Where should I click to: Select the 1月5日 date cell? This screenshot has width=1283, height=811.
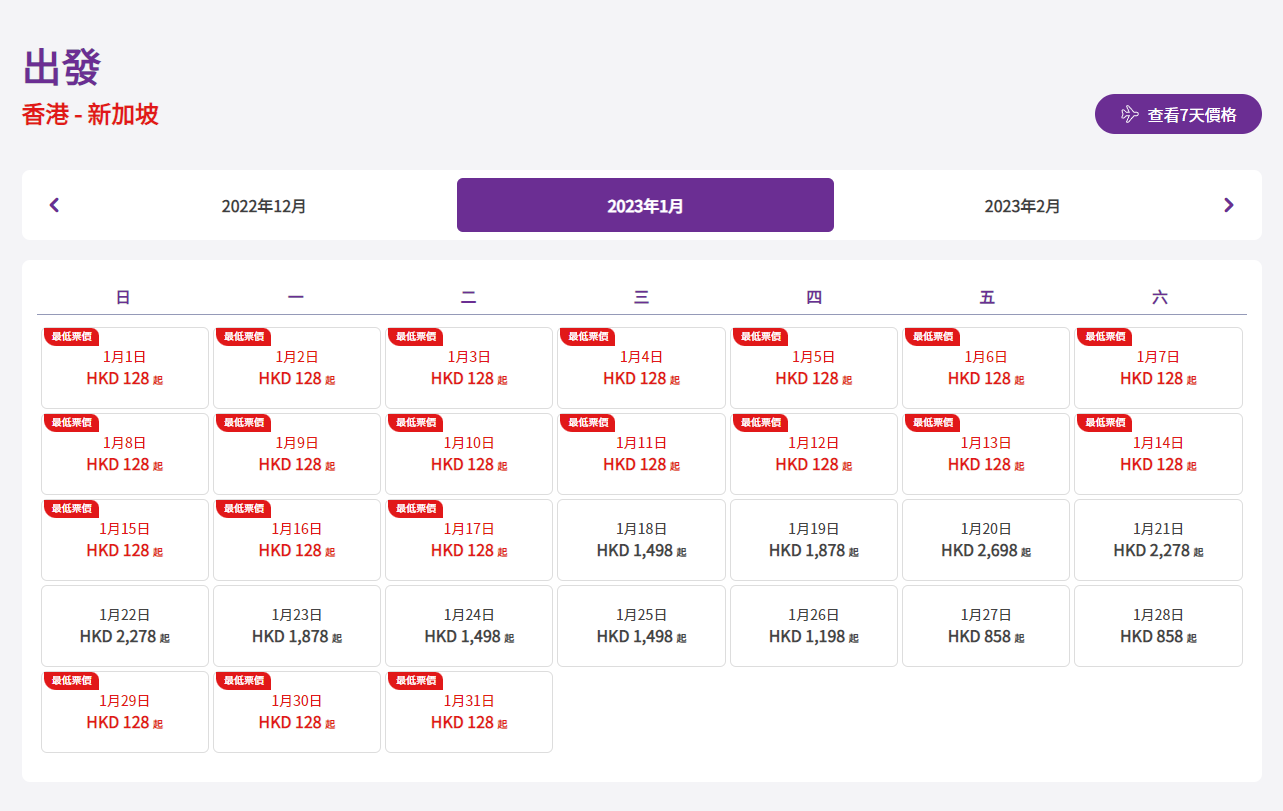coord(813,368)
